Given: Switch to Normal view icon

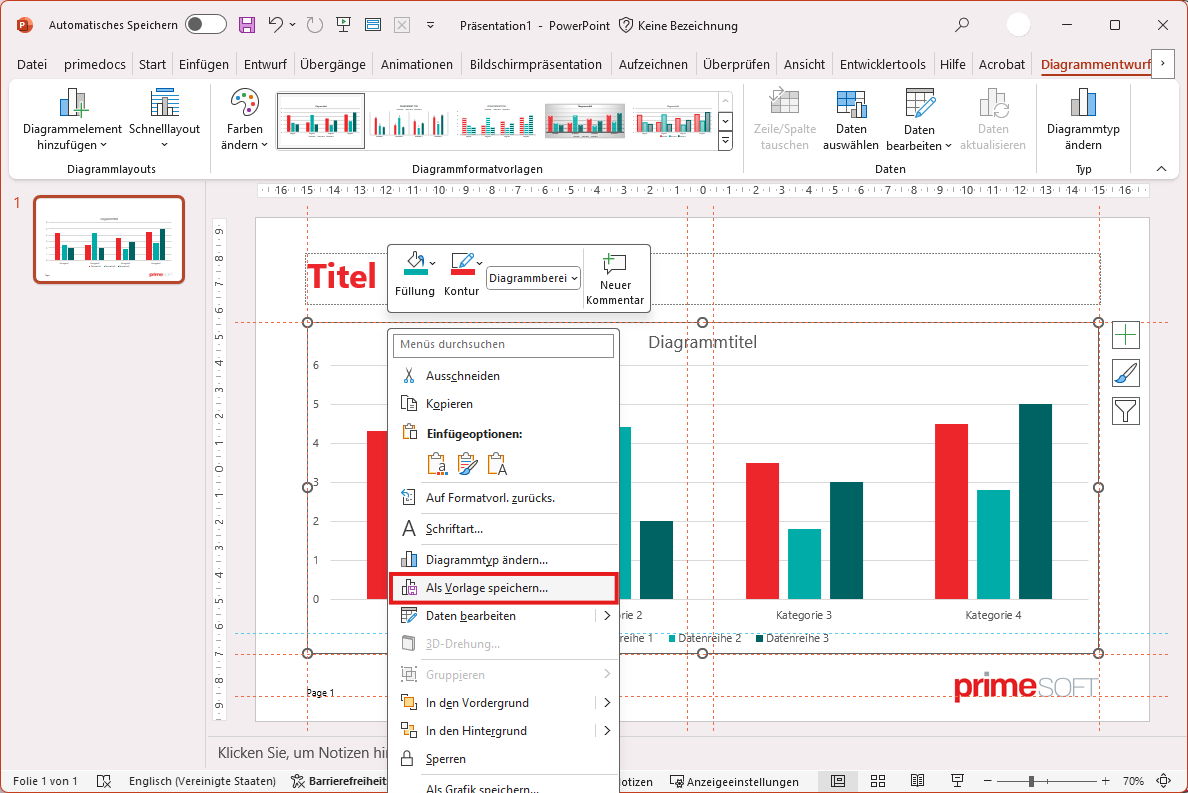Looking at the screenshot, I should tap(838, 781).
